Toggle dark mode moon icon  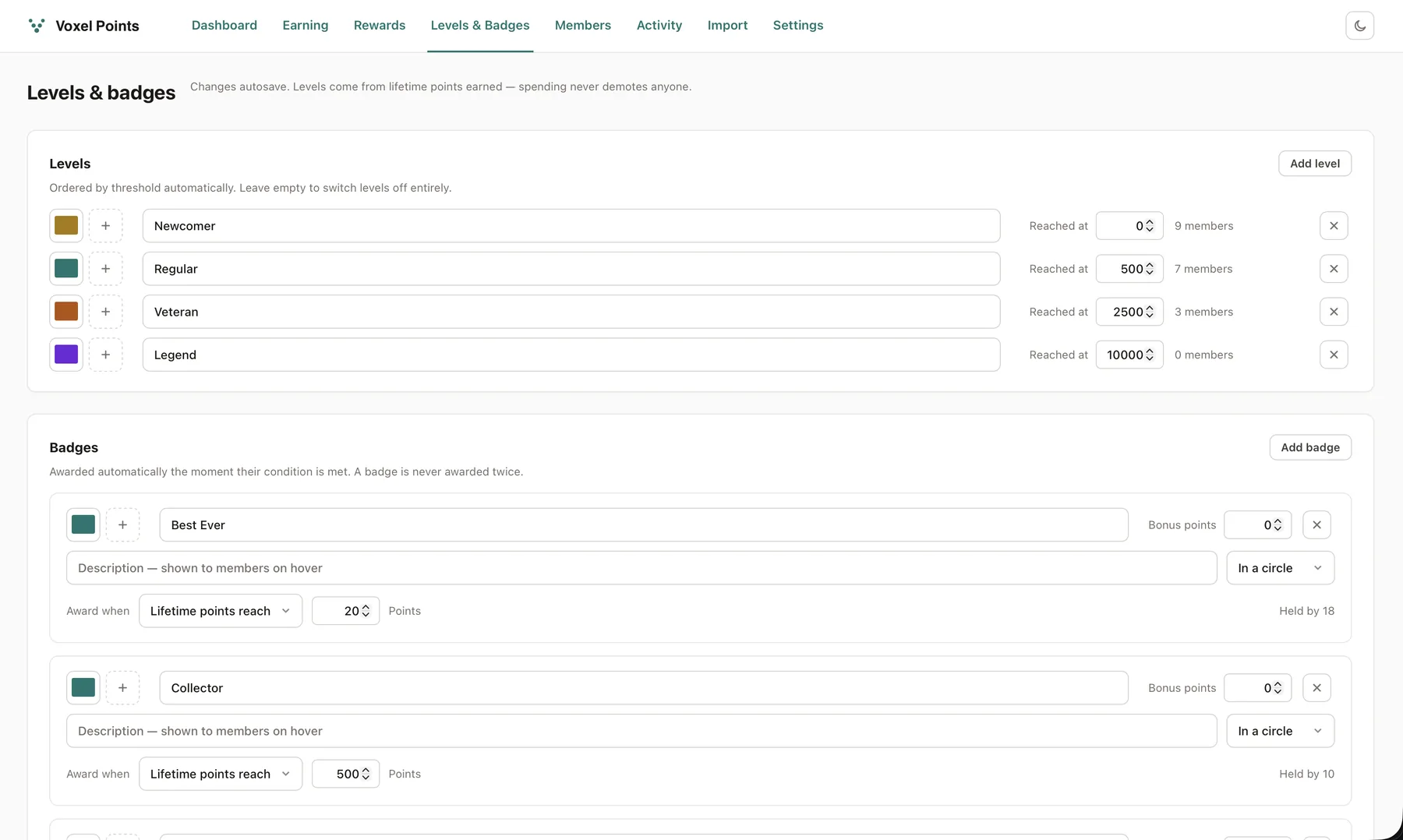coord(1359,26)
